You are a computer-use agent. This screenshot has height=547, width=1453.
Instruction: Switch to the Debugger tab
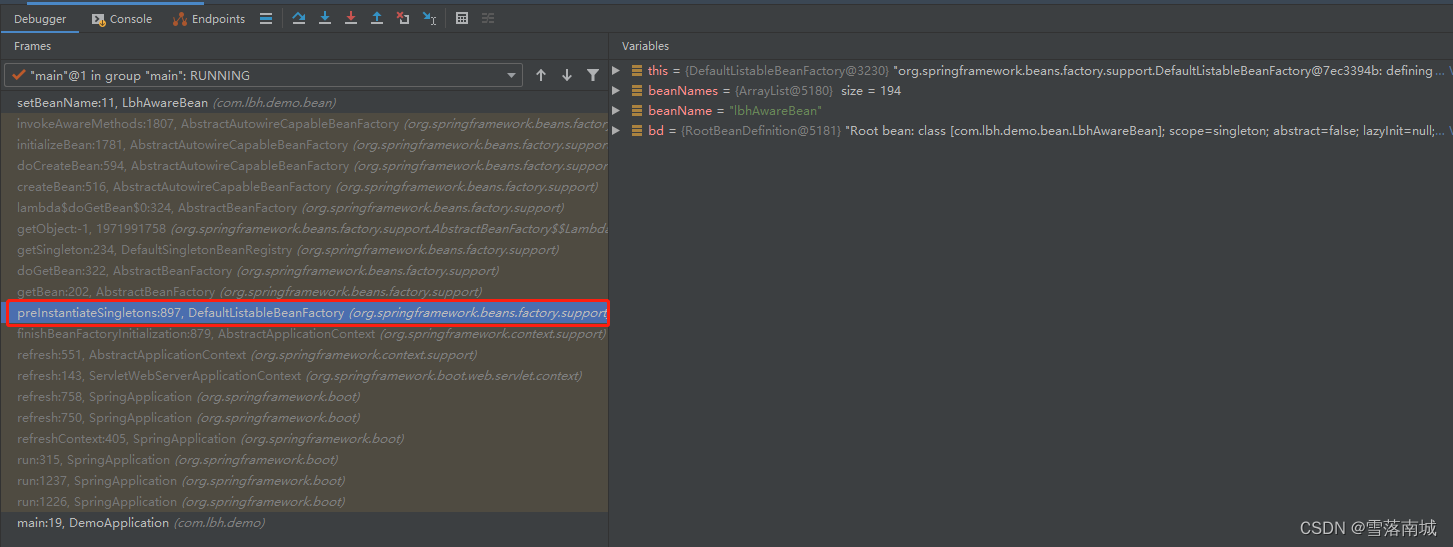(39, 19)
